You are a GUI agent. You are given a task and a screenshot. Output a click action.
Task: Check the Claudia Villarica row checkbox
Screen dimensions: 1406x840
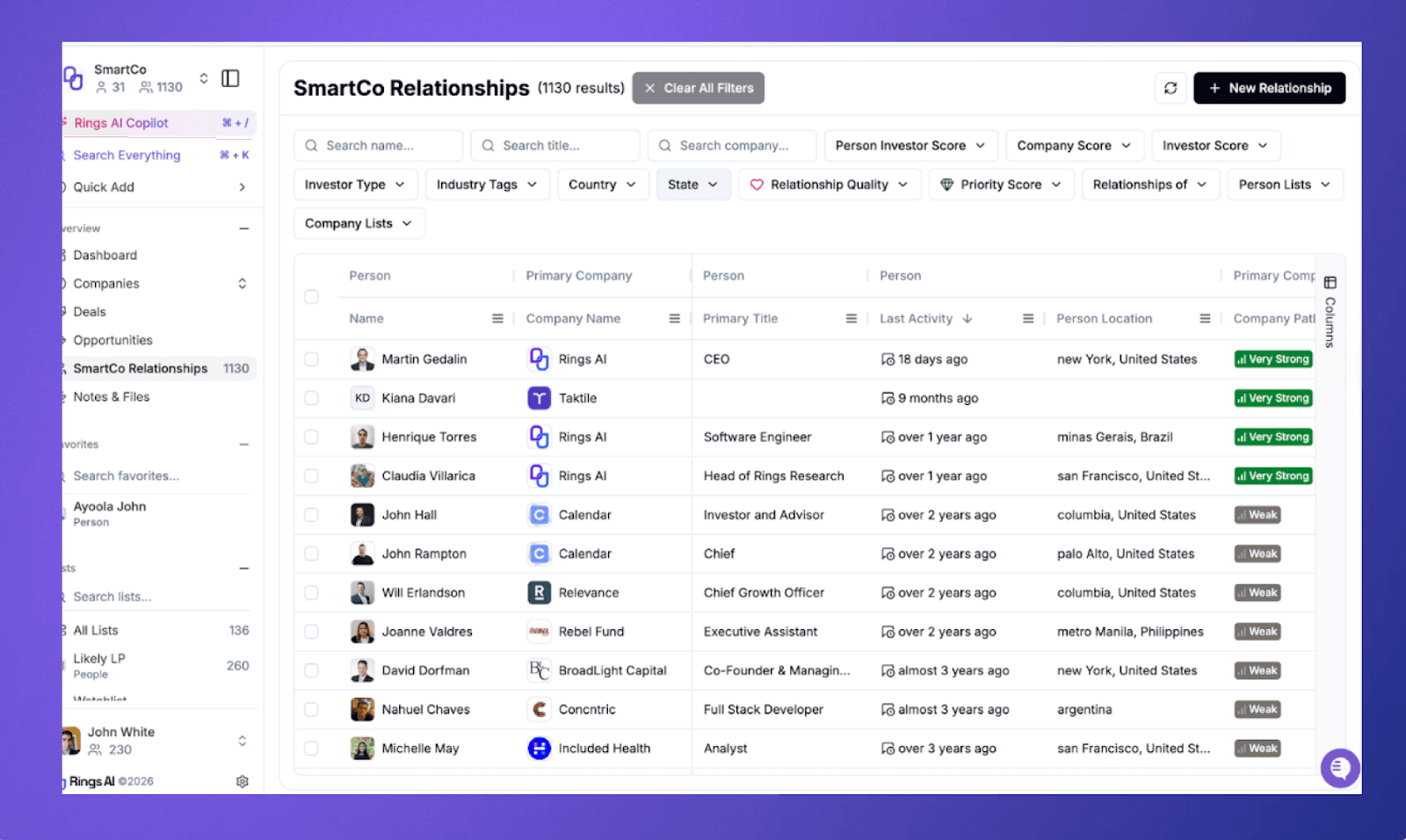click(311, 475)
